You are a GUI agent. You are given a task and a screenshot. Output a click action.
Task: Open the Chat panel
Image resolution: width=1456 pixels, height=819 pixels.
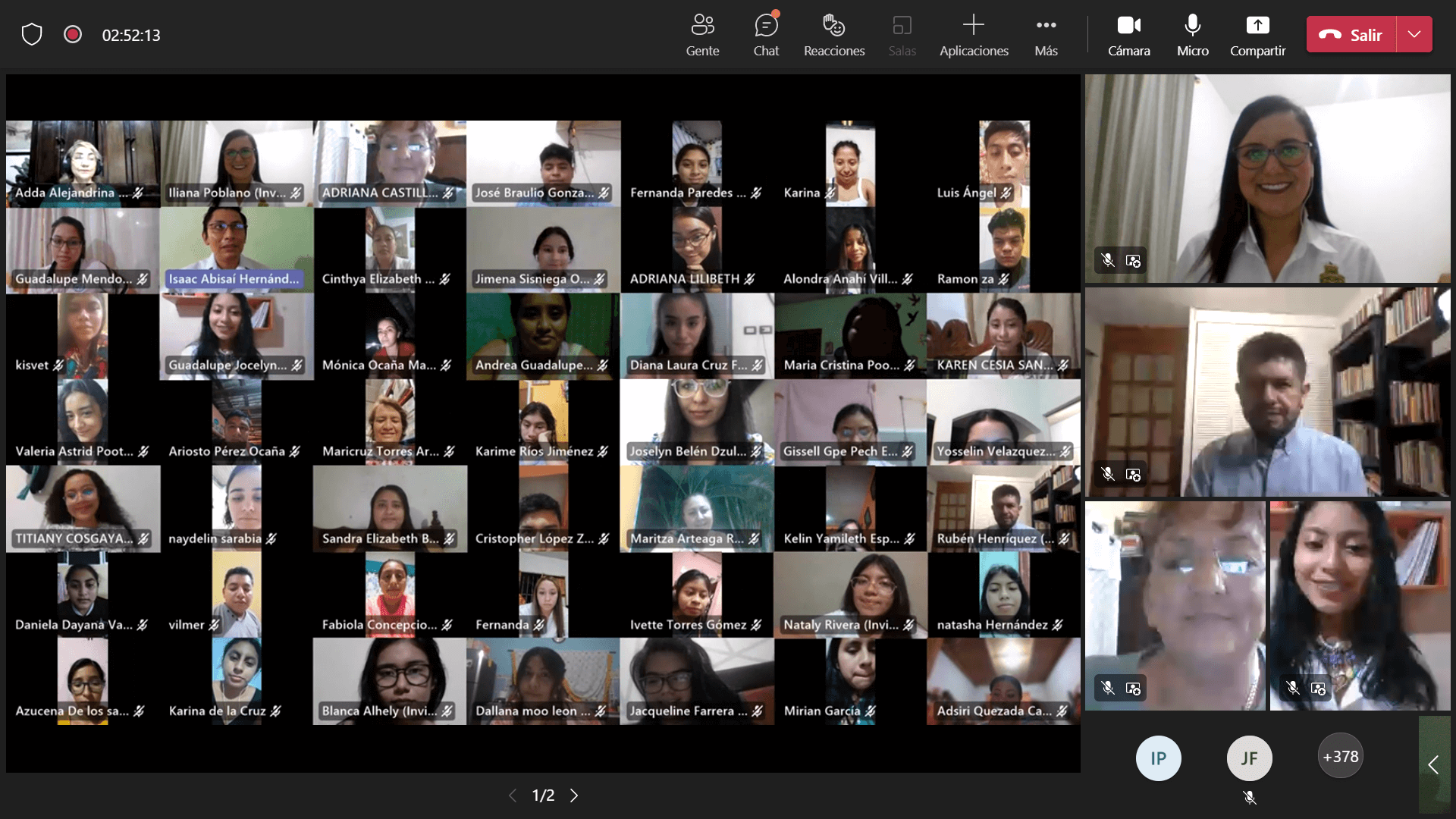[x=766, y=34]
